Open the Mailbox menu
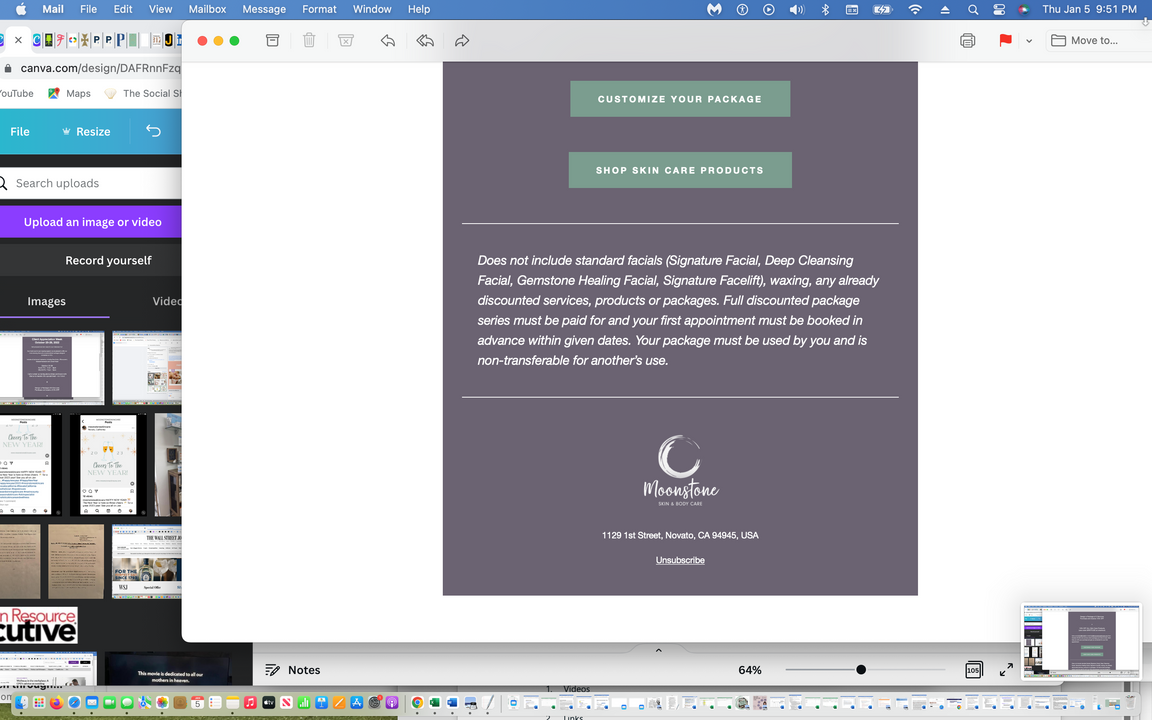Screen dimensions: 1152x720 pos(207,9)
